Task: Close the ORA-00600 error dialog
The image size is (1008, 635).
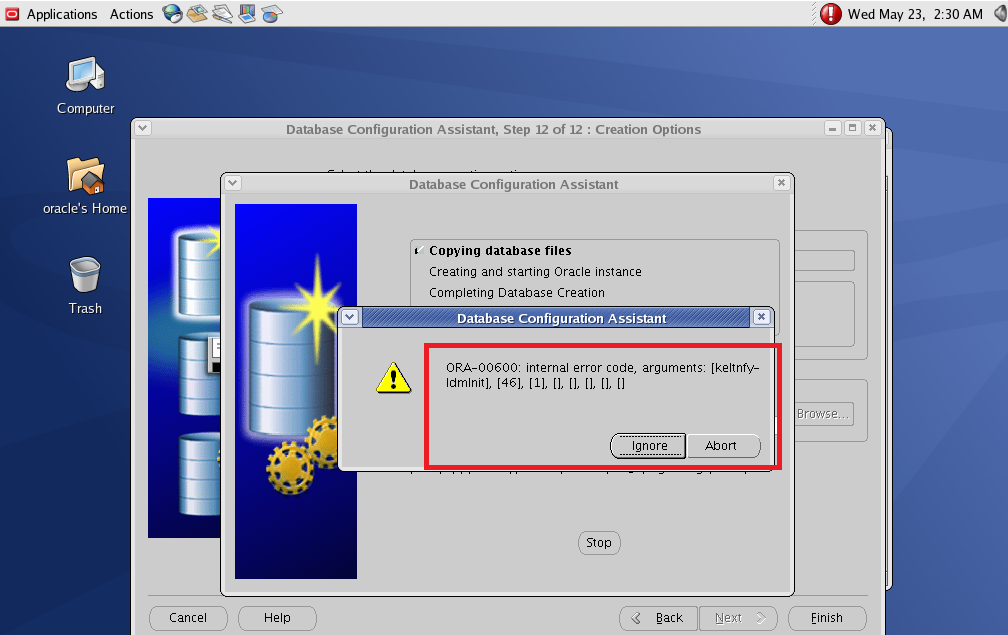Action: click(x=761, y=317)
